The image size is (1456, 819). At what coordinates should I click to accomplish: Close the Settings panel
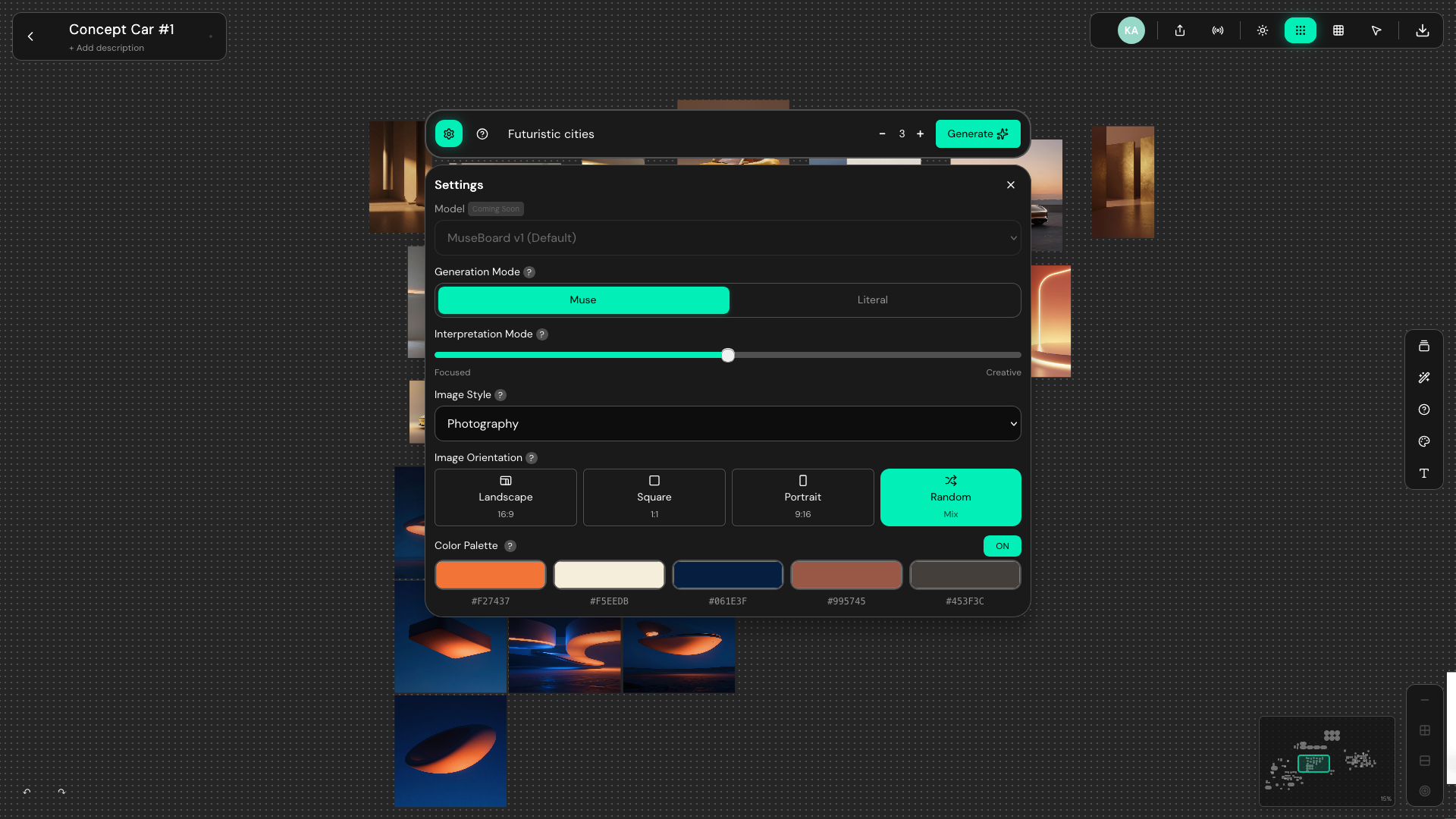tap(1011, 185)
